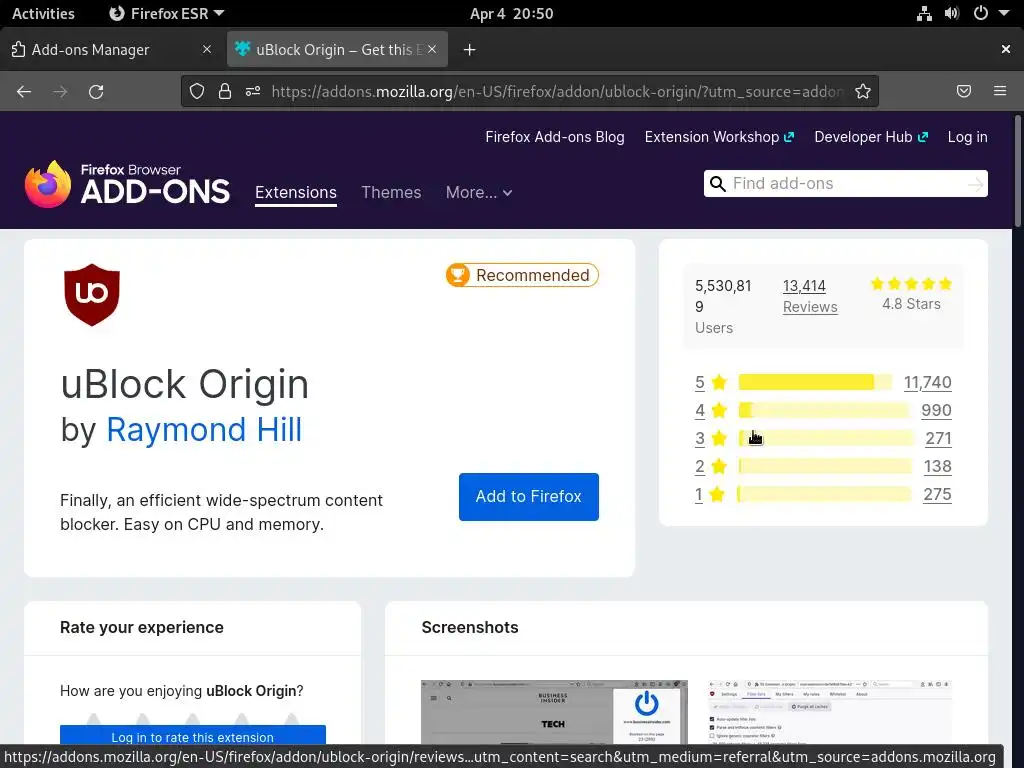Reload the current page
The image size is (1024, 768).
96,91
